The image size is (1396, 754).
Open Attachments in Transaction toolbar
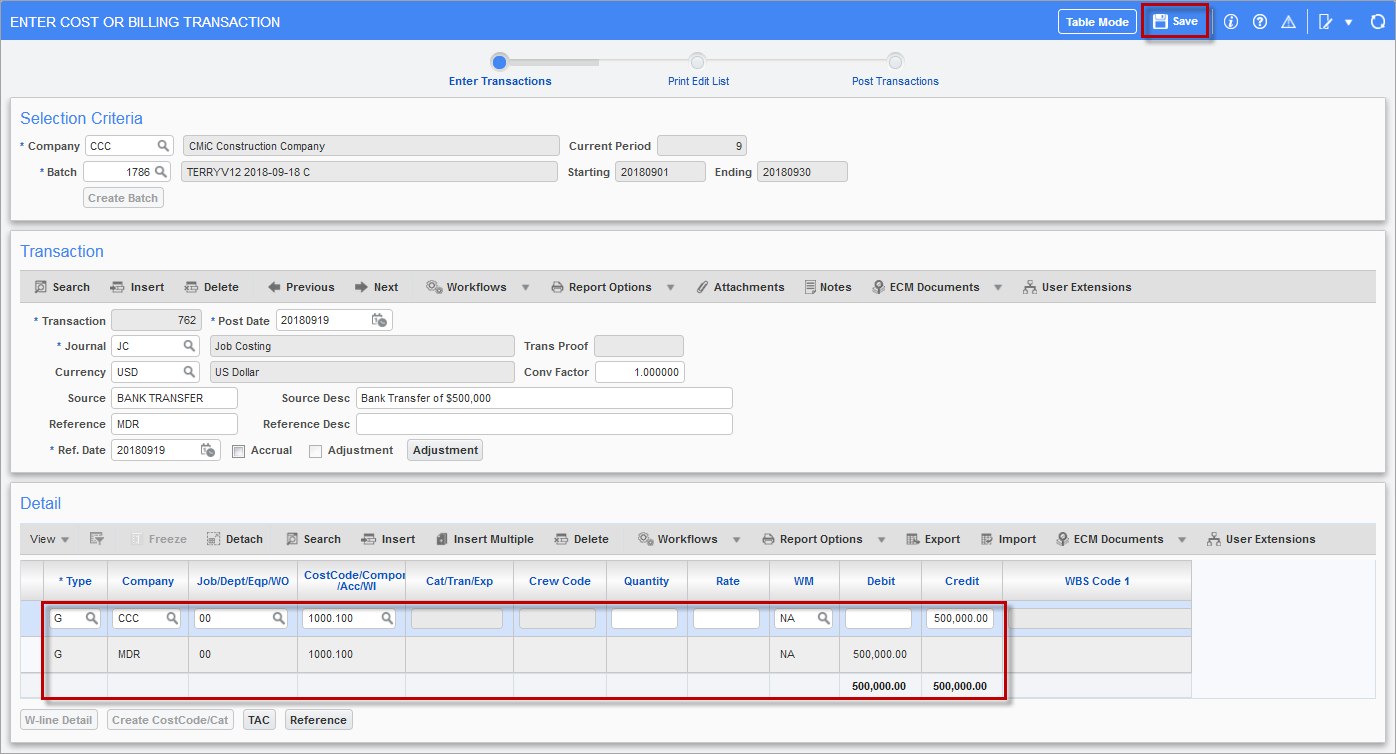740,287
